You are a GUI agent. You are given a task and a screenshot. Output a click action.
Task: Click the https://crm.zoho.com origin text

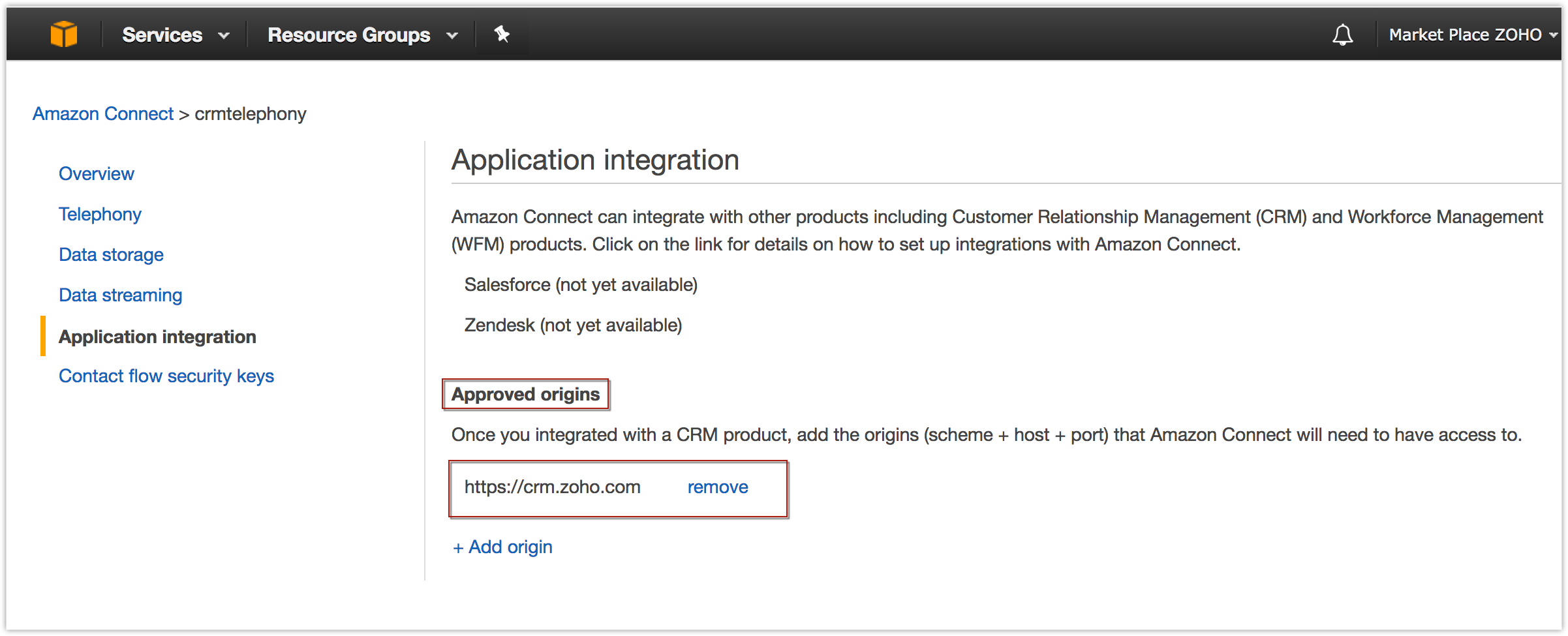[553, 487]
